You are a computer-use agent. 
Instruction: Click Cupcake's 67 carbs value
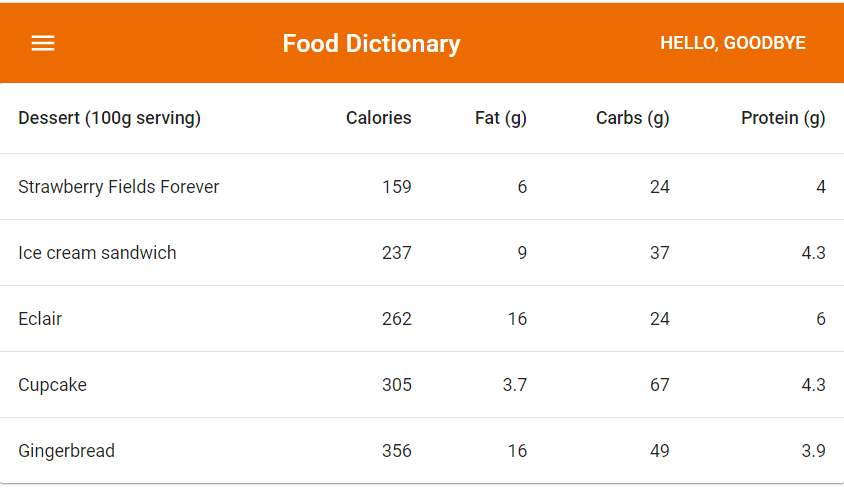(x=659, y=385)
